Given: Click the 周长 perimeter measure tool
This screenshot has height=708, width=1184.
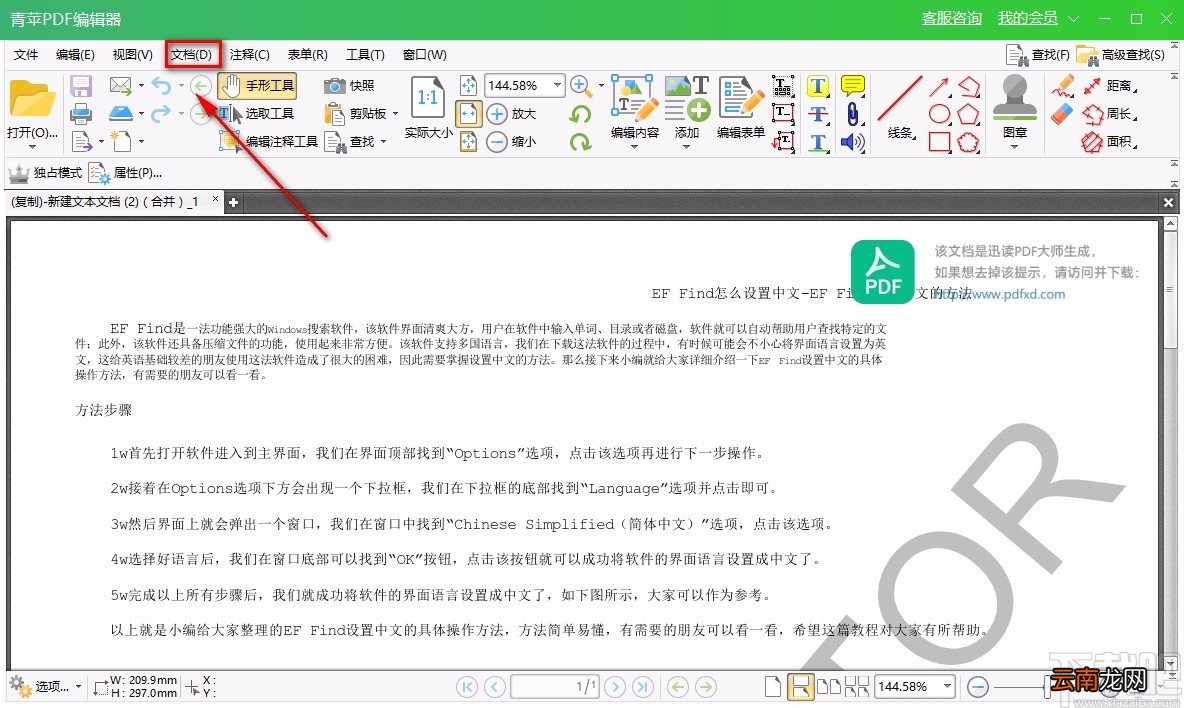Looking at the screenshot, I should 1109,114.
